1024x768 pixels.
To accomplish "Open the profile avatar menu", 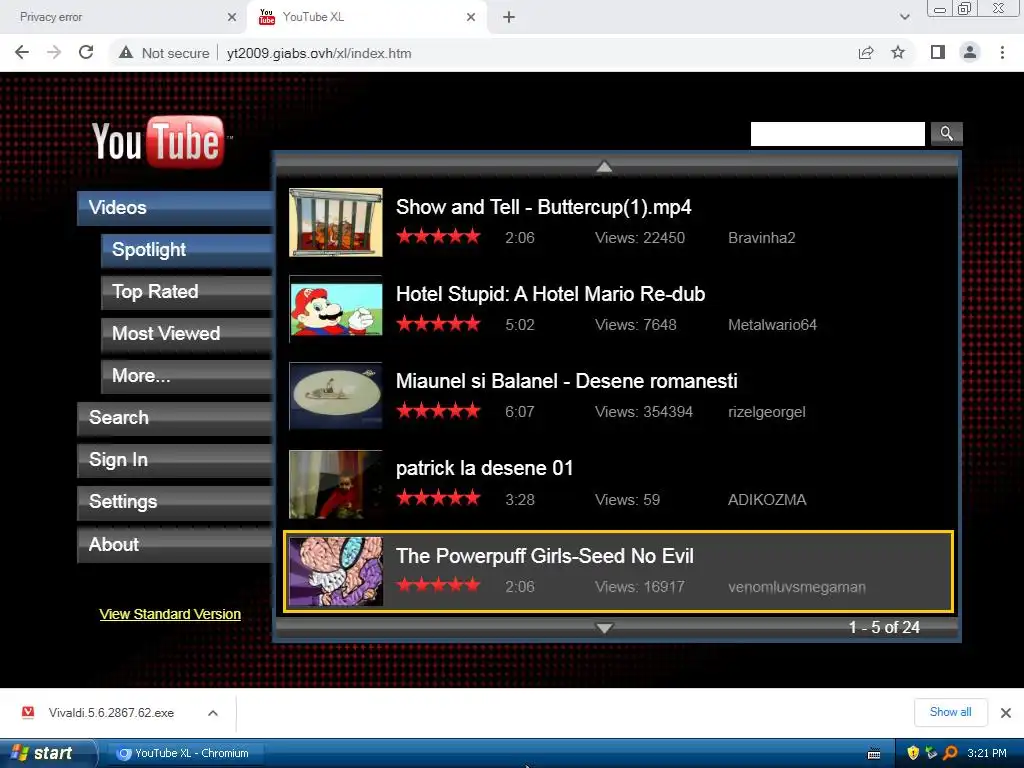I will [x=970, y=53].
